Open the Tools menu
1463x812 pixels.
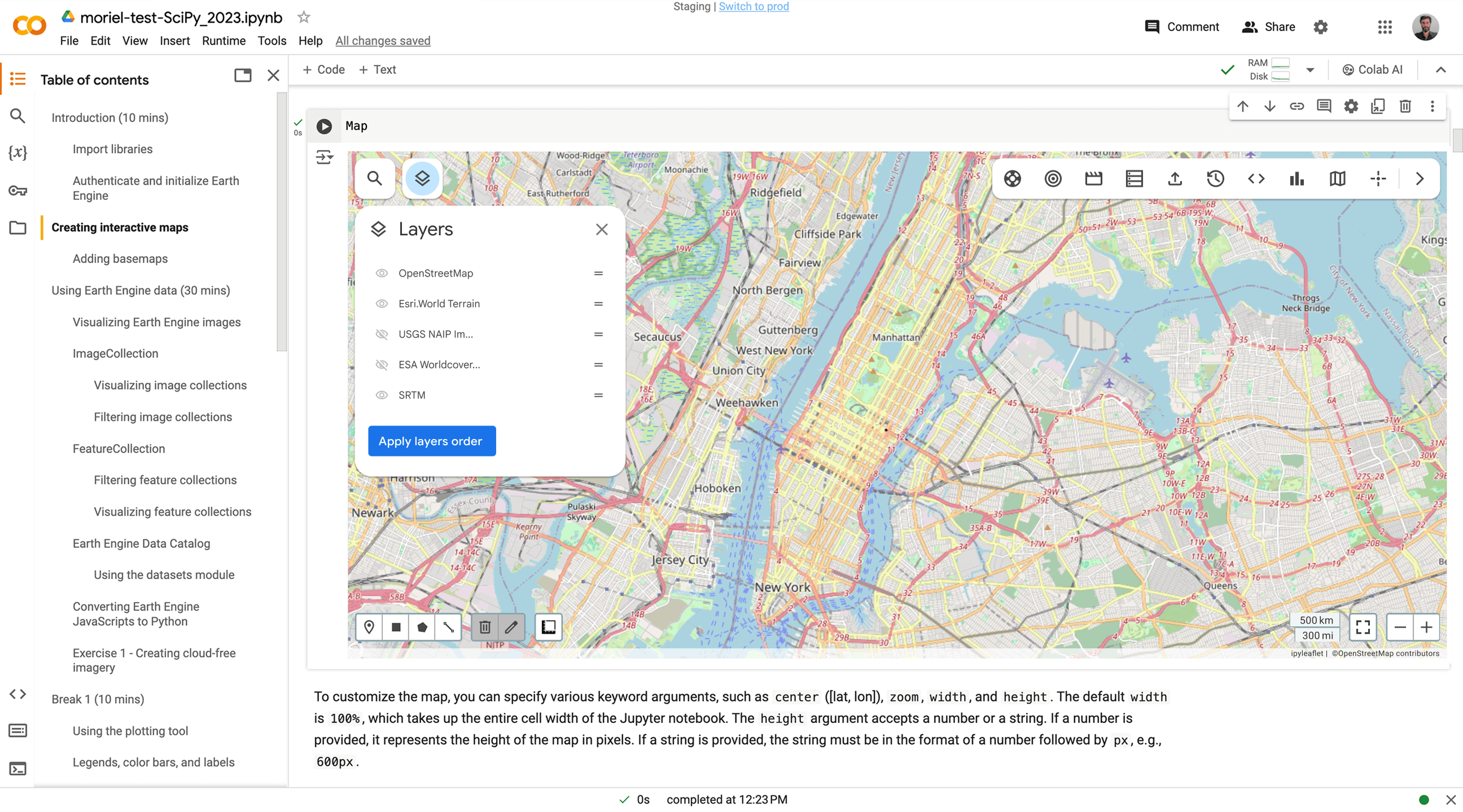tap(271, 41)
